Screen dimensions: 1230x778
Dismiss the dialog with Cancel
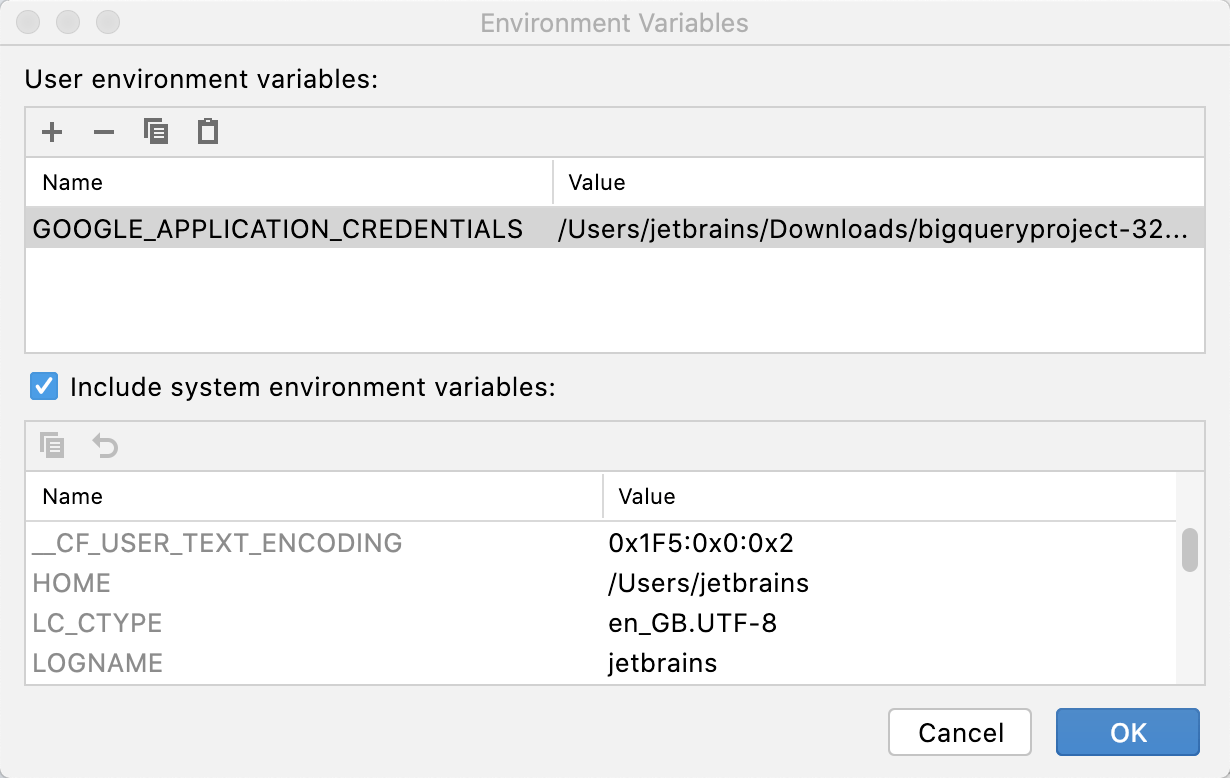click(959, 732)
